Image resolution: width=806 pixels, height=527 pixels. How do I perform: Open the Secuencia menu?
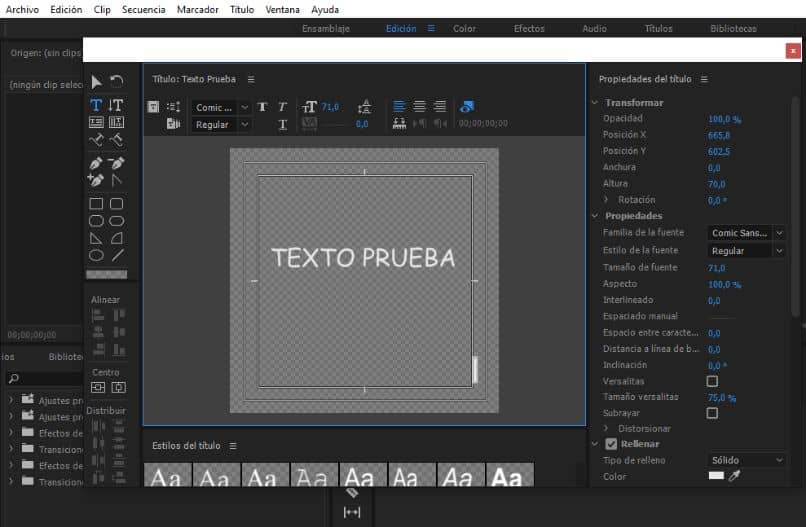(143, 9)
